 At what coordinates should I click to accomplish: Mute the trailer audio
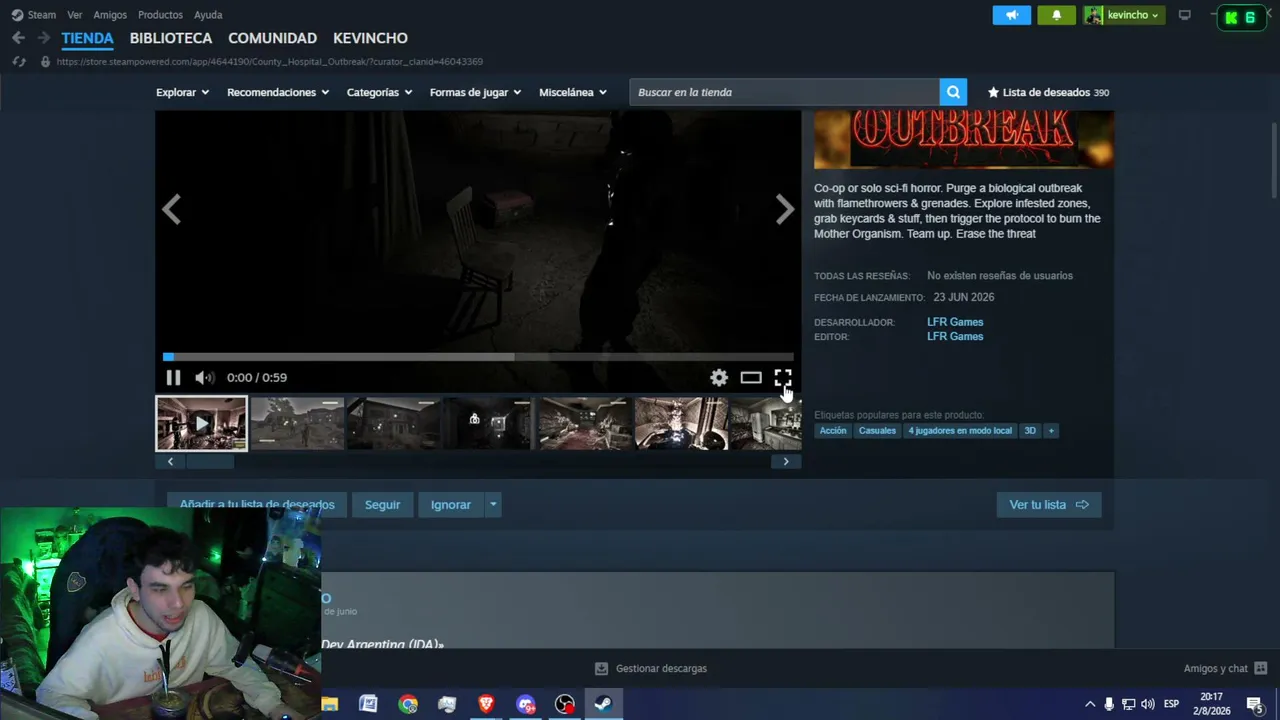[204, 377]
